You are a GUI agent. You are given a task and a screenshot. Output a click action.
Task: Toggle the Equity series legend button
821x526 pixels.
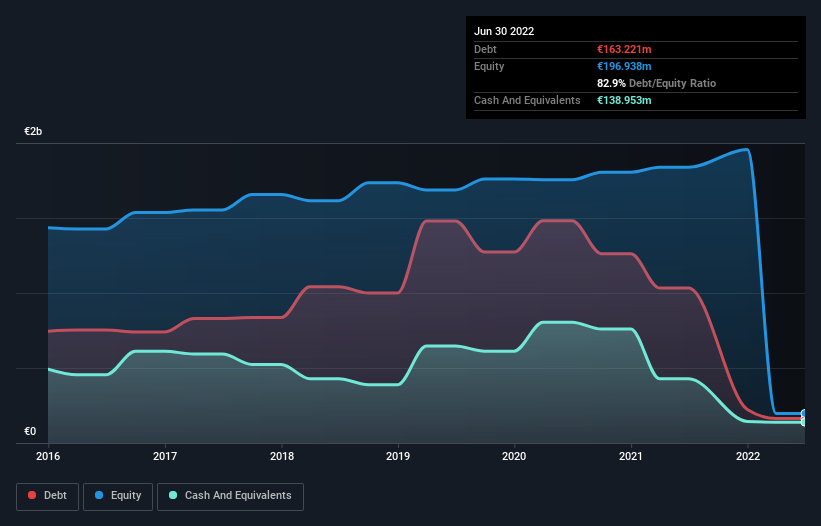point(118,496)
